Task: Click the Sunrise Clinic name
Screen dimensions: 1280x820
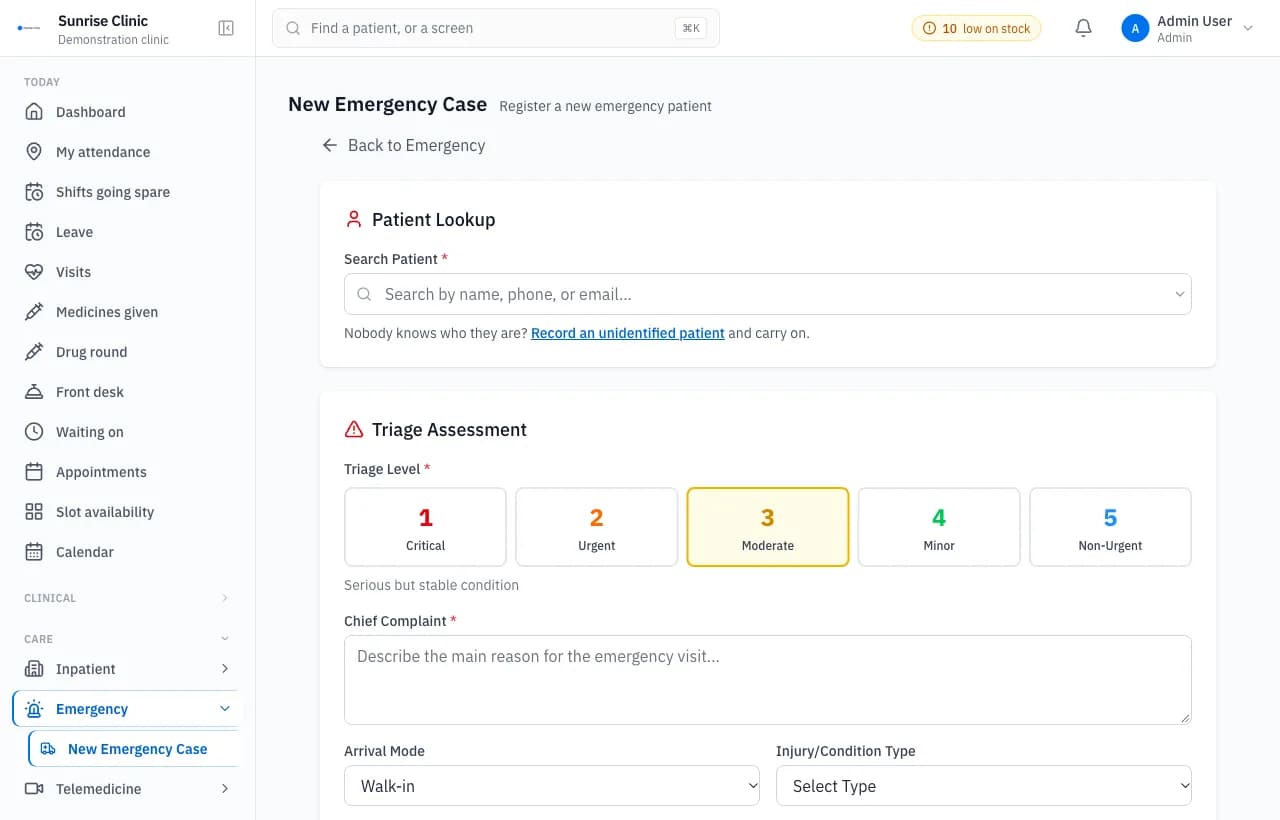Action: point(103,20)
